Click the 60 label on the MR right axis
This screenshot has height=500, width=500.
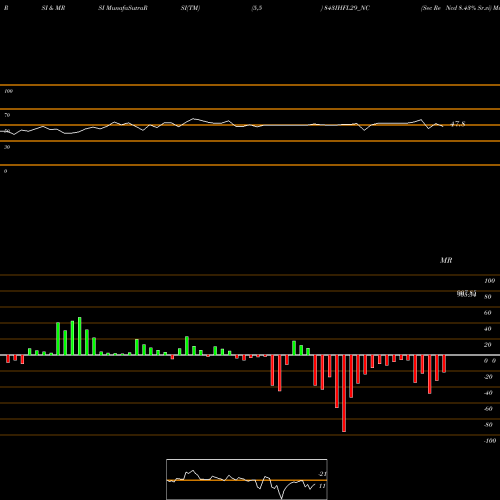pyautogui.click(x=487, y=313)
